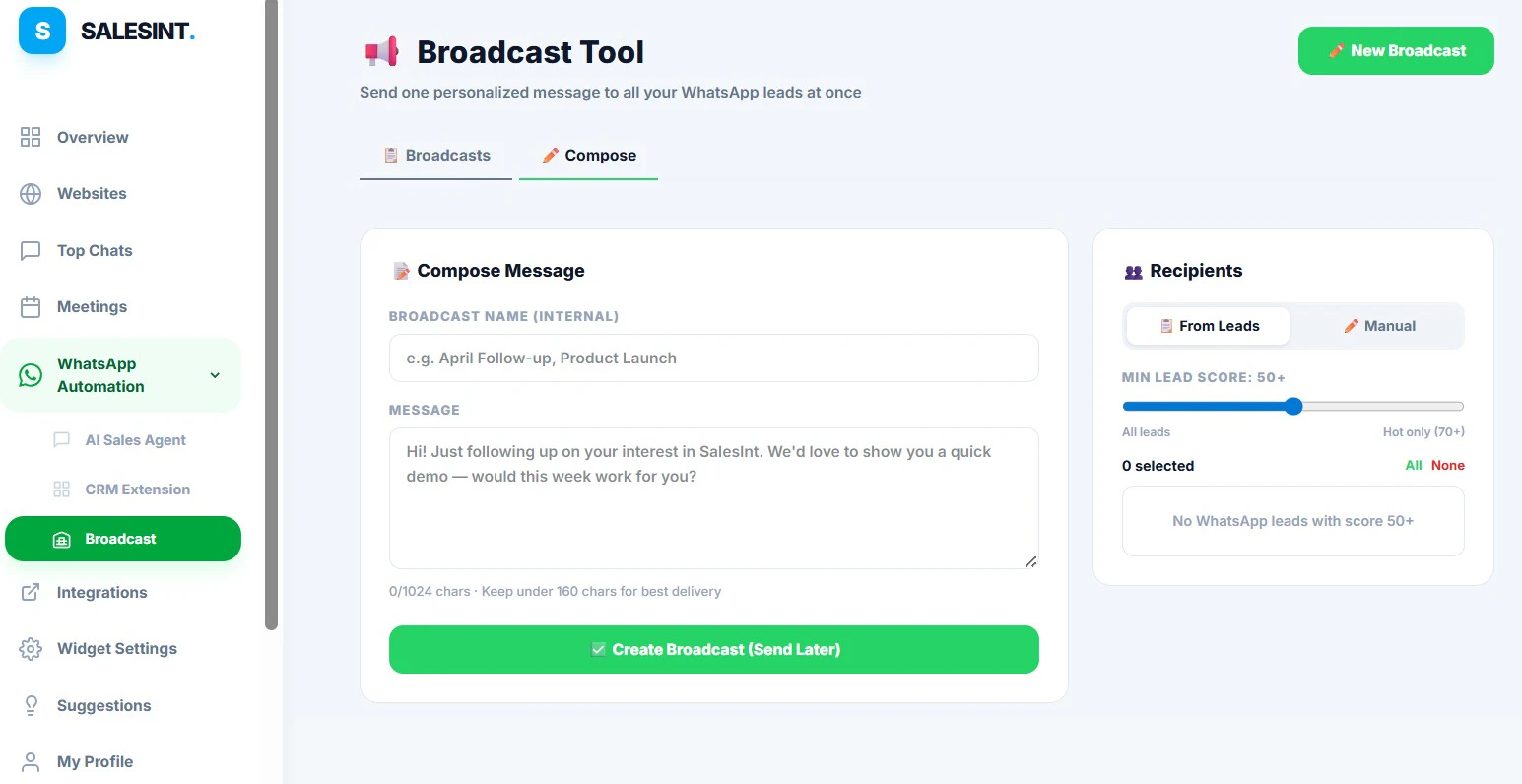Click the New Broadcast button
Screen dimensions: 1522x784
tap(1396, 51)
